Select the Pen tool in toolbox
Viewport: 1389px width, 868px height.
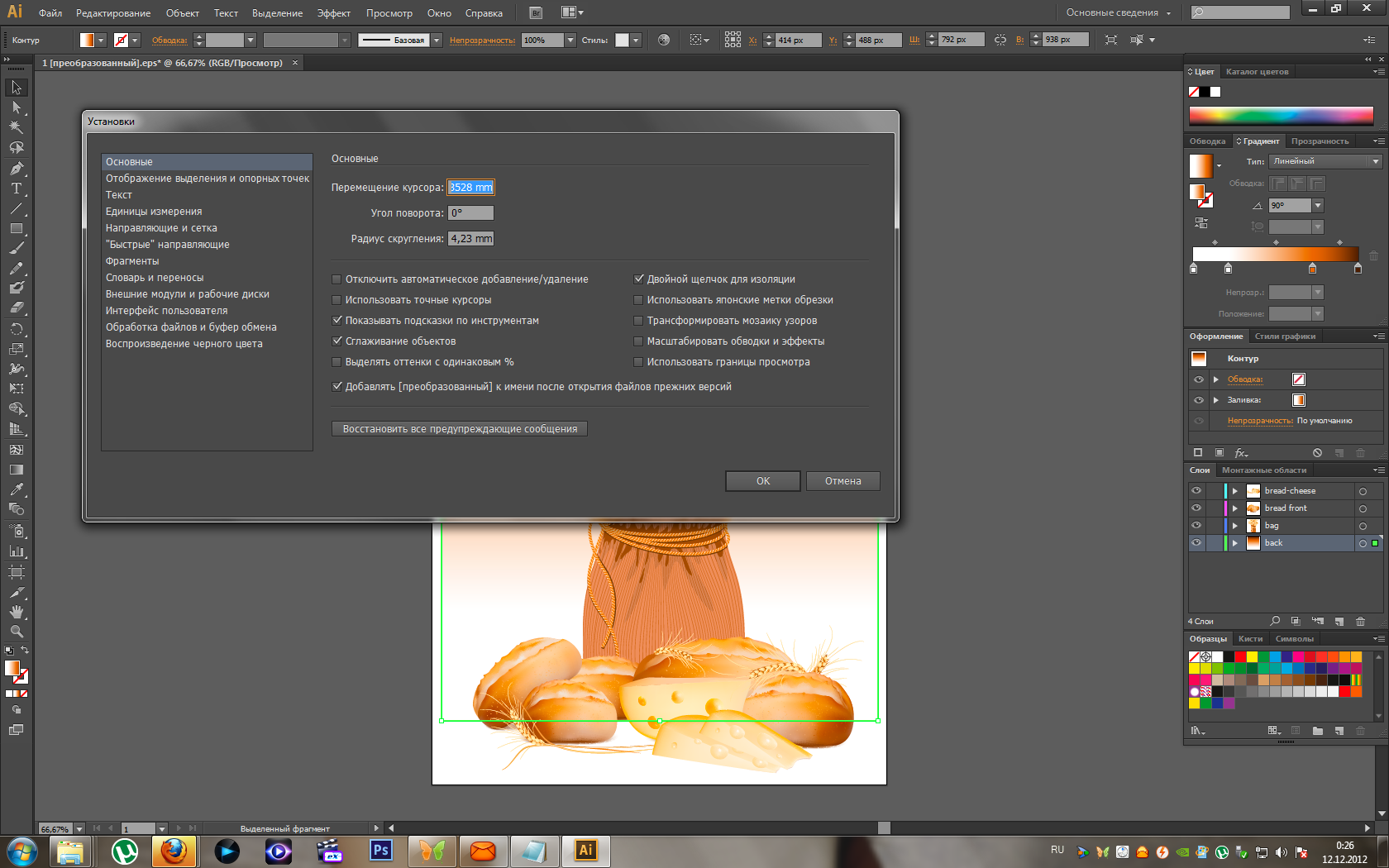pyautogui.click(x=16, y=169)
